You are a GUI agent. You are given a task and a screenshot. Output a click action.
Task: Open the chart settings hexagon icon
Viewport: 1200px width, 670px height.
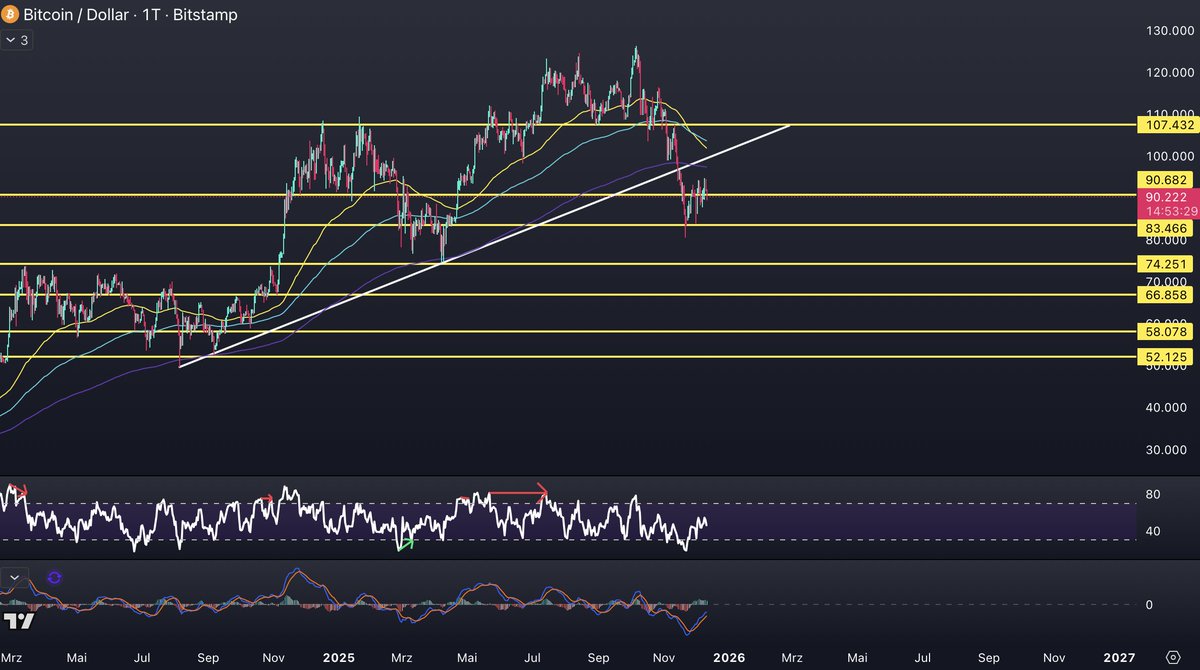pos(1171,658)
